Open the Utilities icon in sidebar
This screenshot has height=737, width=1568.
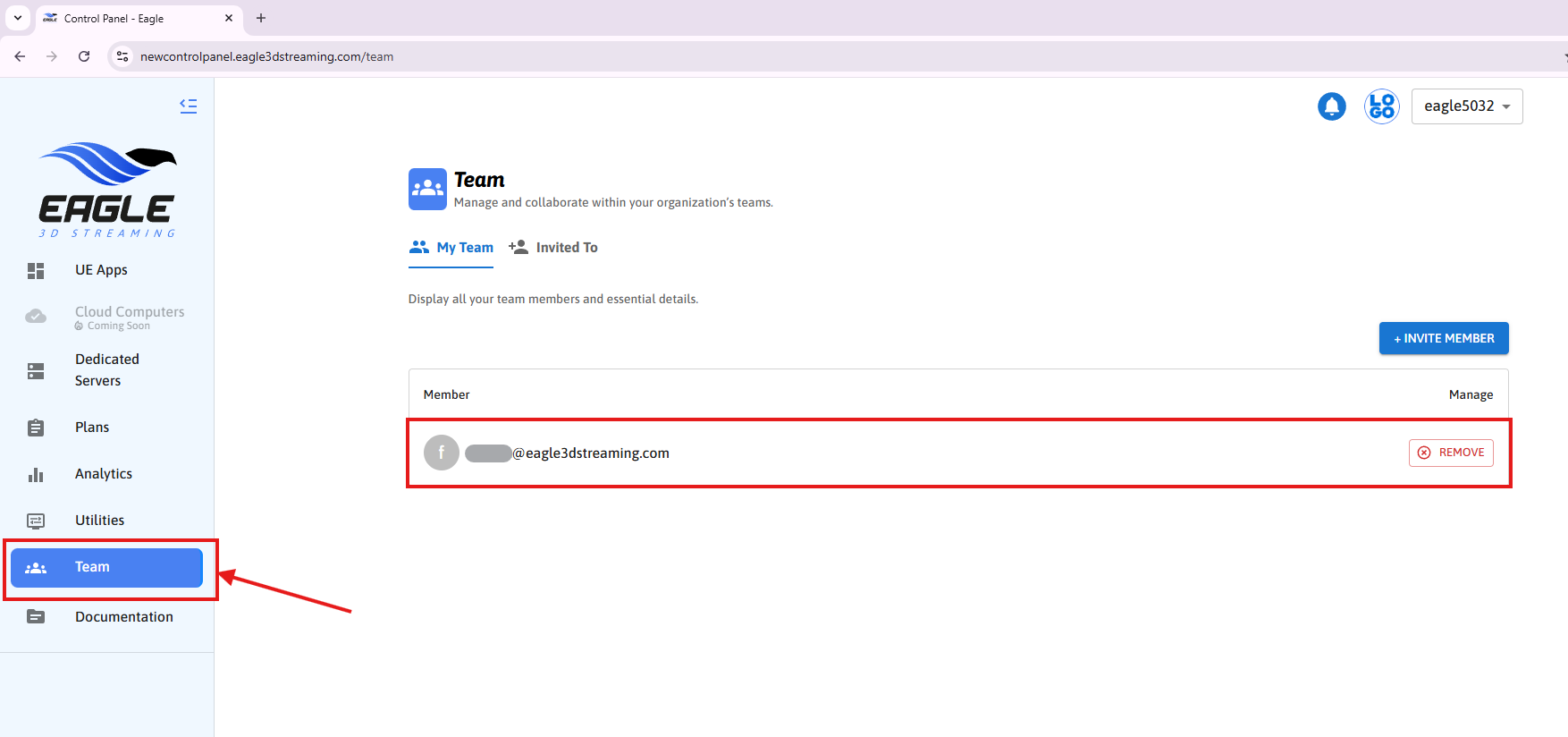pyautogui.click(x=36, y=521)
